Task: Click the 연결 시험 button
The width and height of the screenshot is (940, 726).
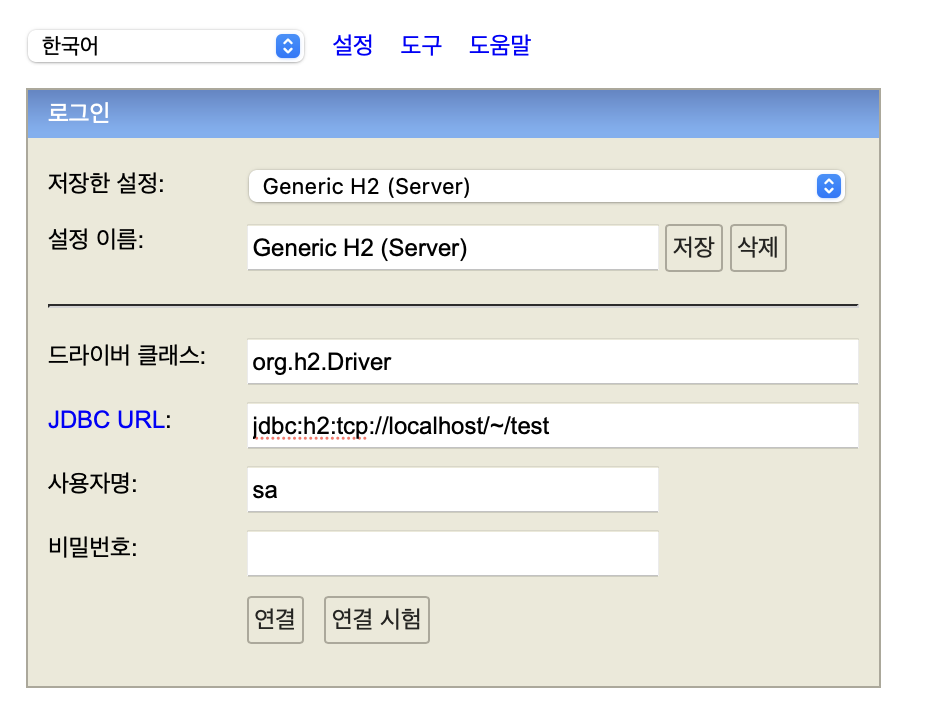Action: click(376, 619)
